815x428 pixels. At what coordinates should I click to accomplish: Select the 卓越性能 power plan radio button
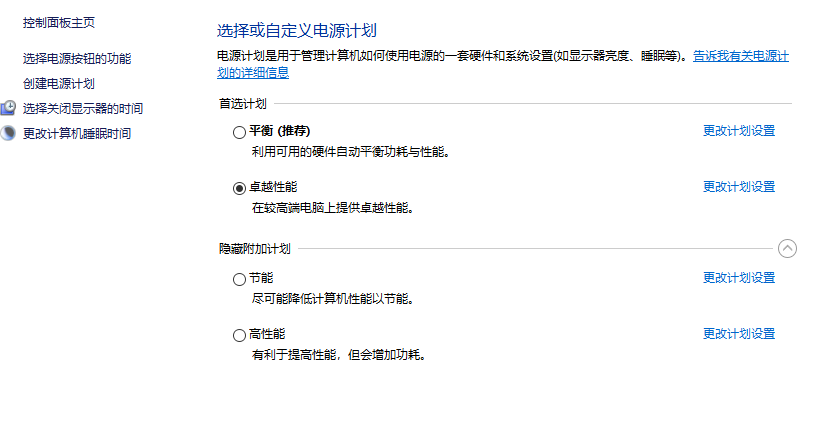[x=239, y=187]
